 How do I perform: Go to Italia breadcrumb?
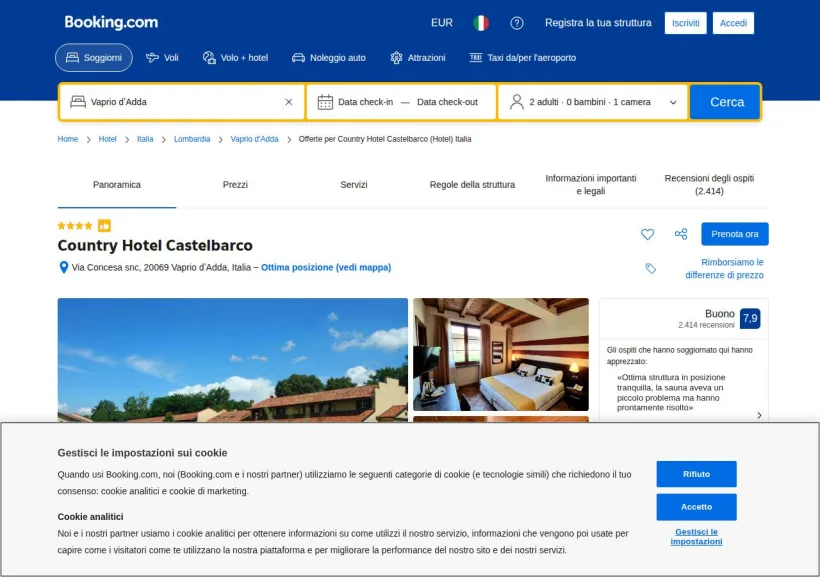tap(145, 139)
